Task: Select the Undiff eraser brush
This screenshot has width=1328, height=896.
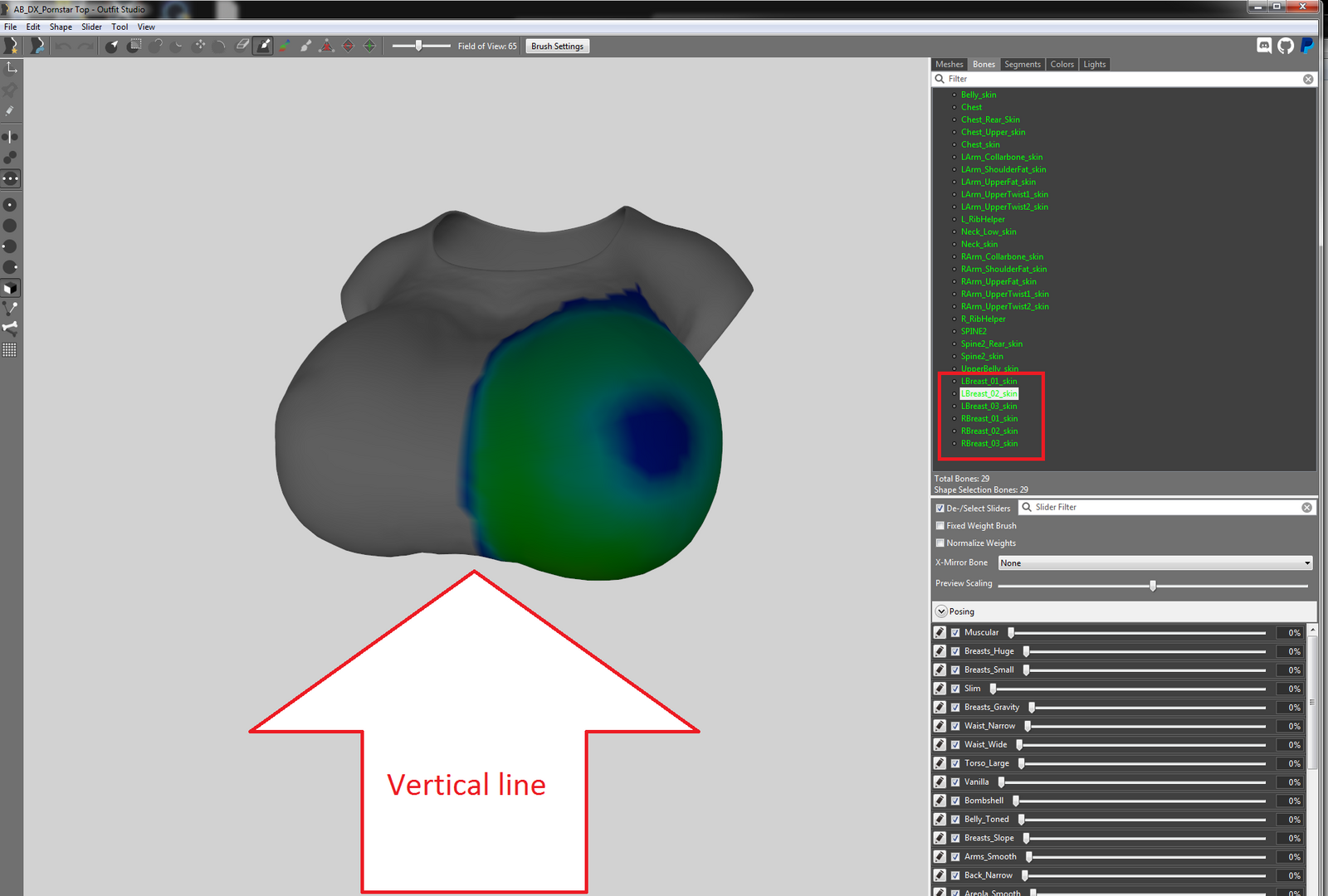Action: (242, 46)
